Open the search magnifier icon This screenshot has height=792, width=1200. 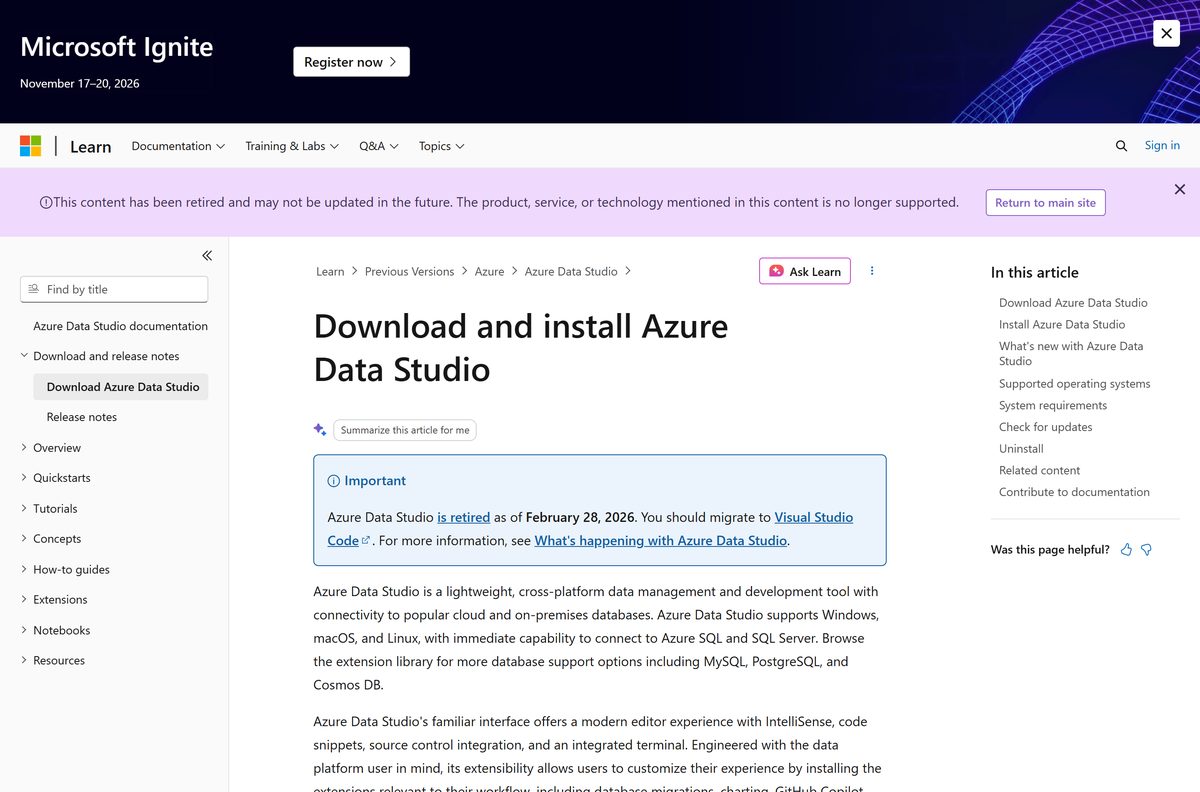click(x=1121, y=146)
